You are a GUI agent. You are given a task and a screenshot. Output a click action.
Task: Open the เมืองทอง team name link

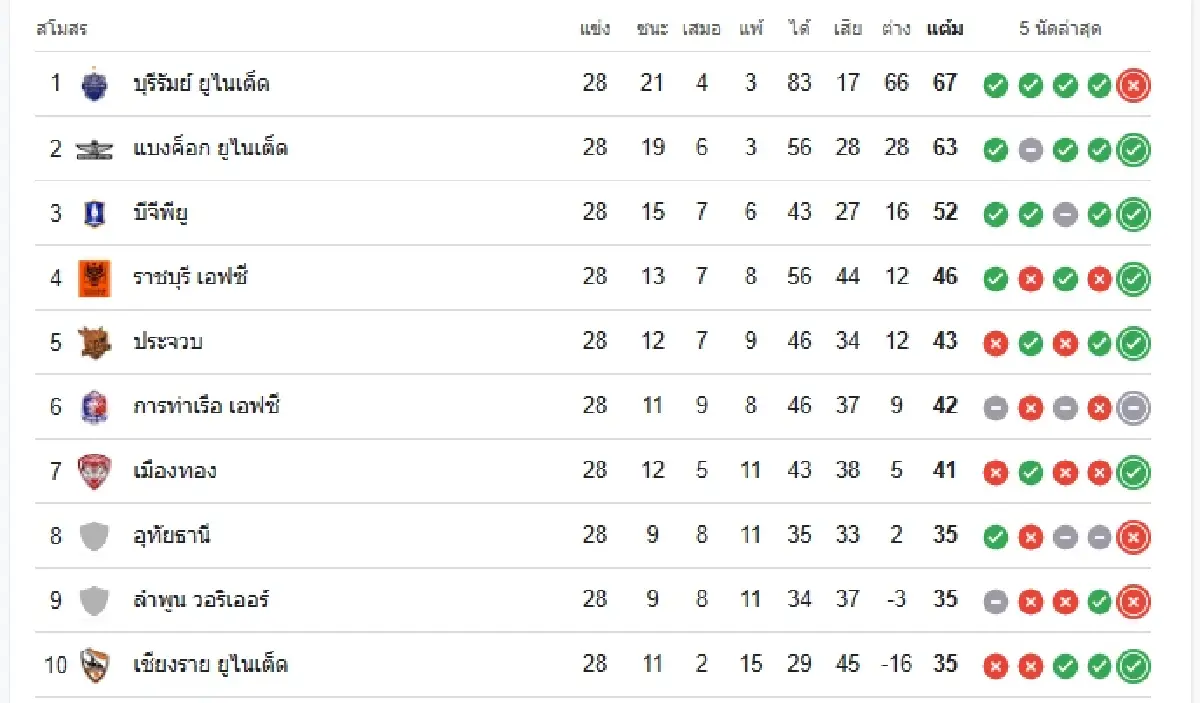pos(175,471)
